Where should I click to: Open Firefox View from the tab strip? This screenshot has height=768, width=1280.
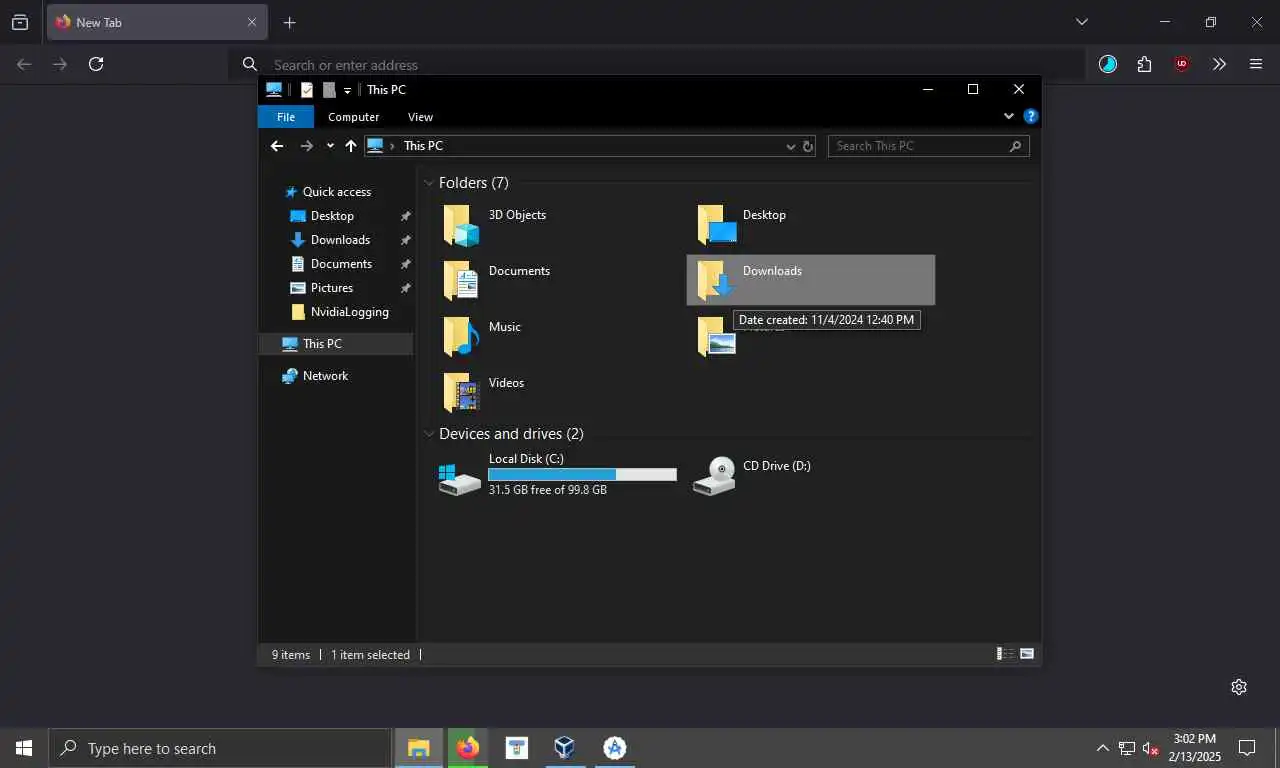pos(20,22)
